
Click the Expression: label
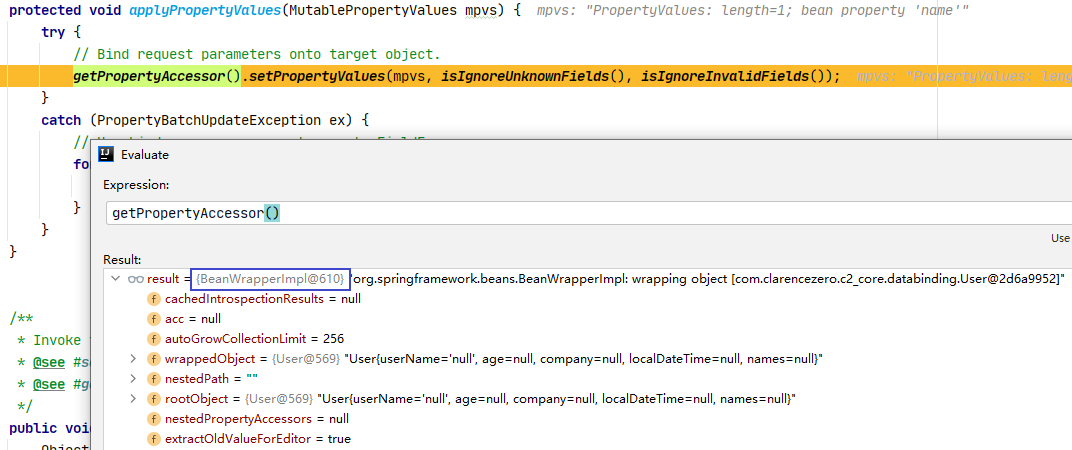pyautogui.click(x=136, y=185)
